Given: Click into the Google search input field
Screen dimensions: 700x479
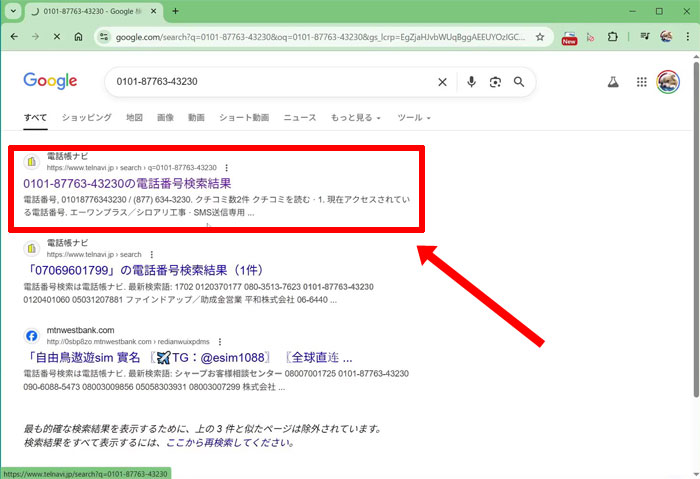Looking at the screenshot, I should tap(270, 82).
